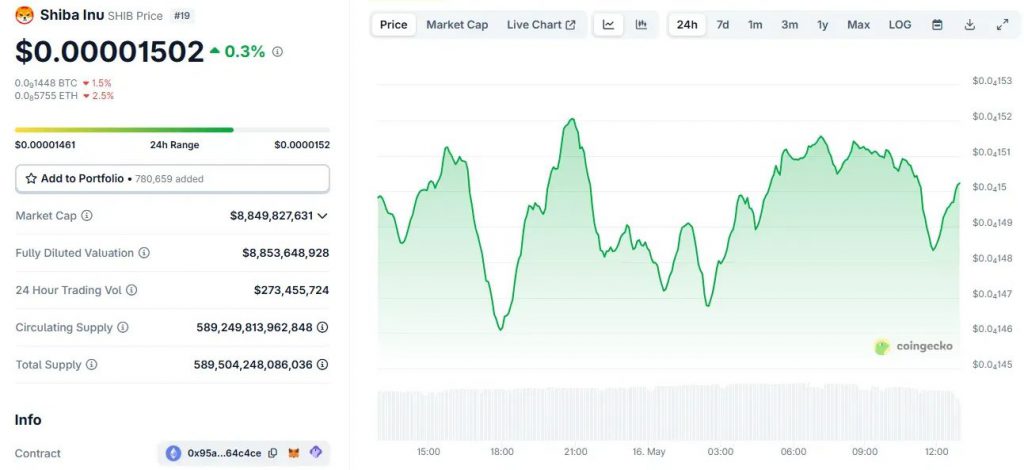1024x470 pixels.
Task: Open the calendar date range picker
Action: click(x=937, y=25)
